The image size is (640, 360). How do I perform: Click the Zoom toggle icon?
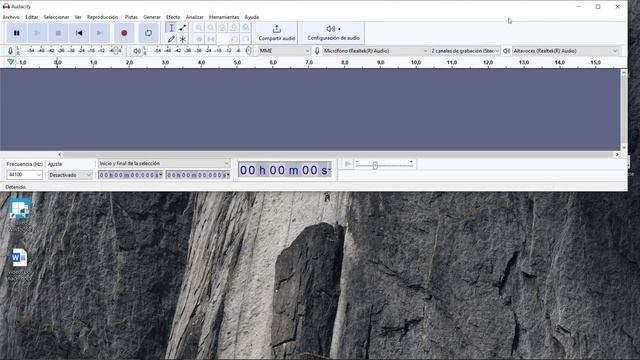(x=245, y=28)
